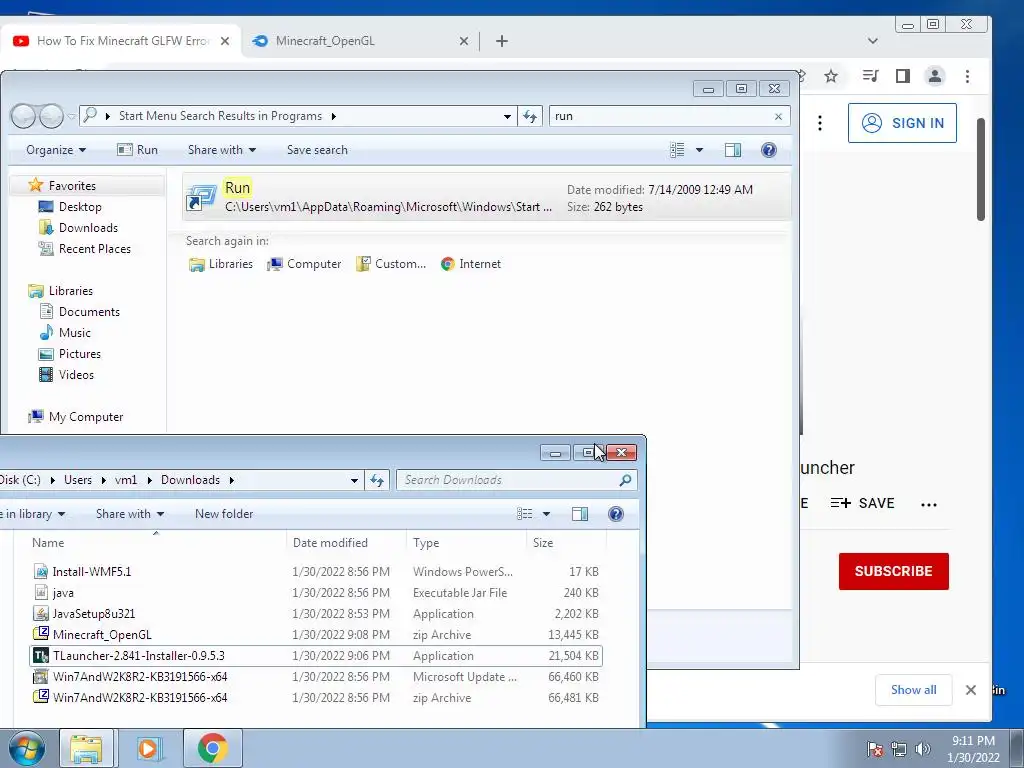Open a new Chrome tab

pos(502,41)
